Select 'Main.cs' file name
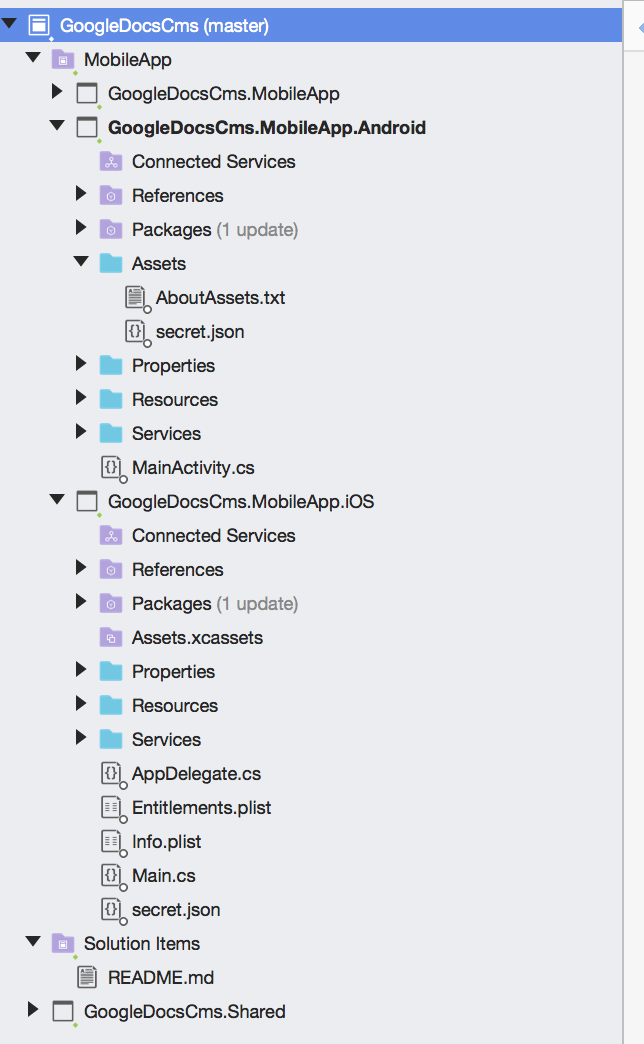This screenshot has height=1044, width=644. tap(164, 876)
